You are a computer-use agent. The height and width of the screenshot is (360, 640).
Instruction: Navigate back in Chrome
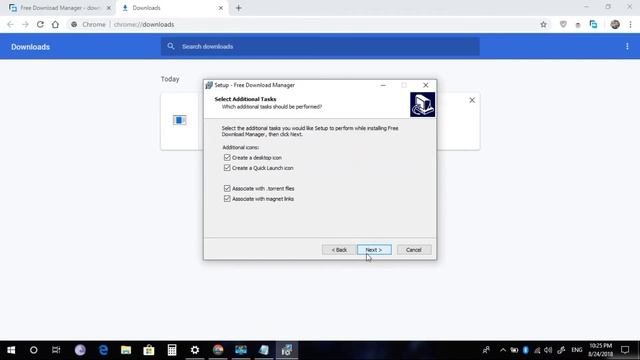tap(10, 24)
